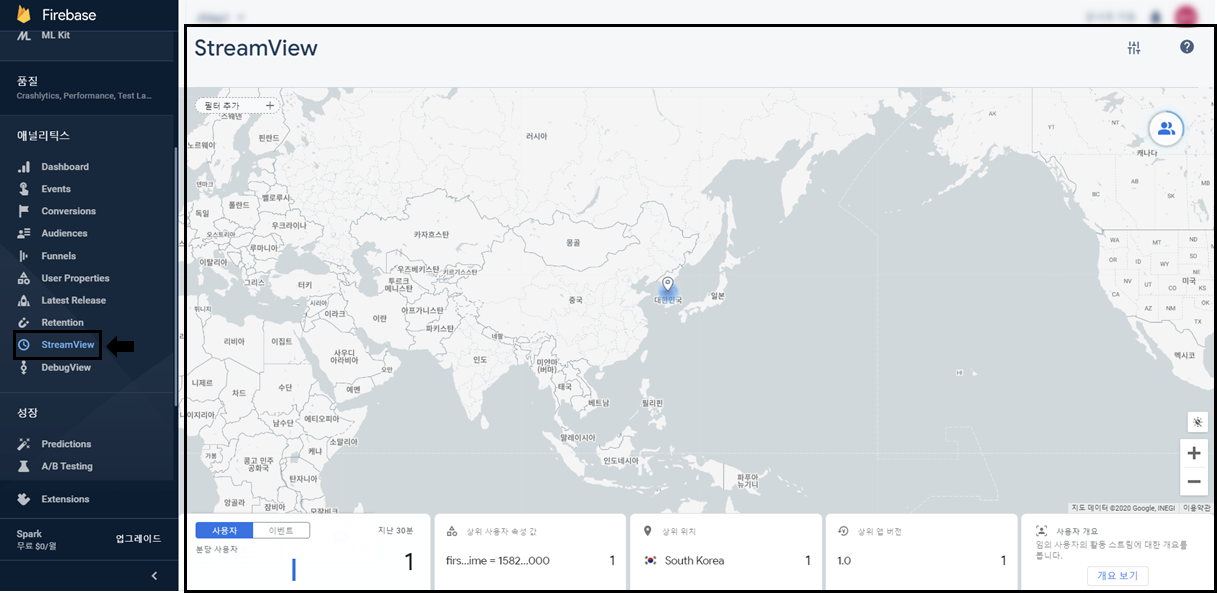Open DebugView
This screenshot has height=593, width=1217.
[66, 367]
